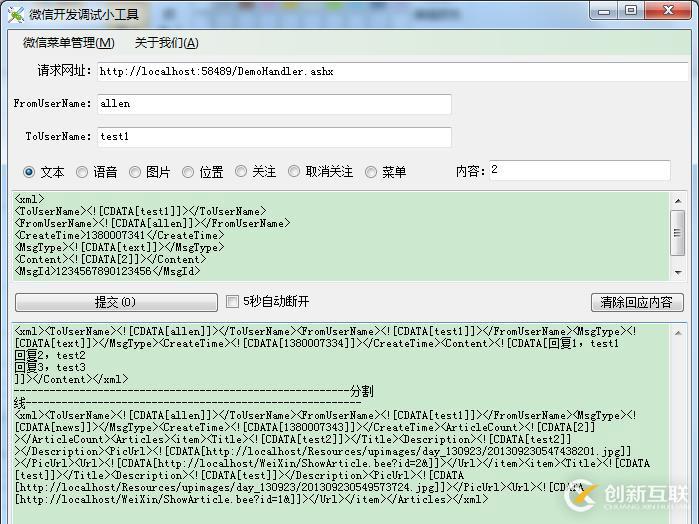Select the 取消关注 radio button
The image size is (699, 524).
294,172
